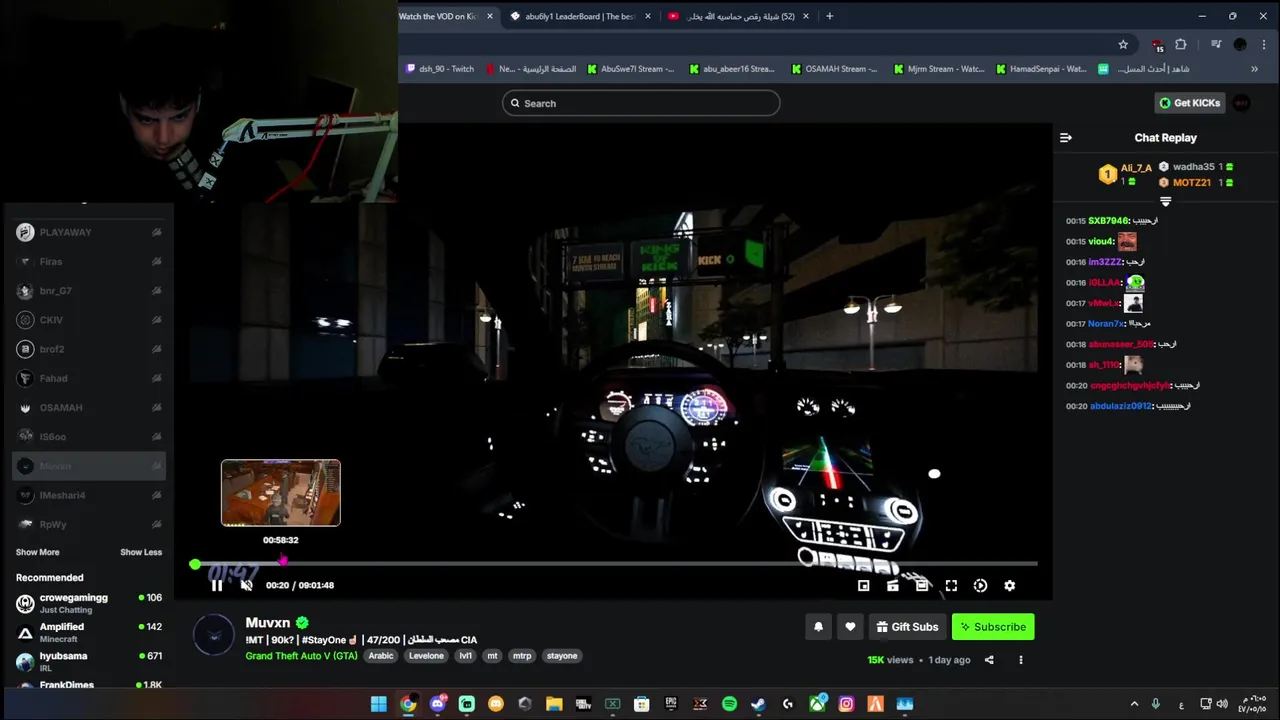The height and width of the screenshot is (720, 1280).
Task: Open Spotify from taskbar
Action: tap(729, 704)
